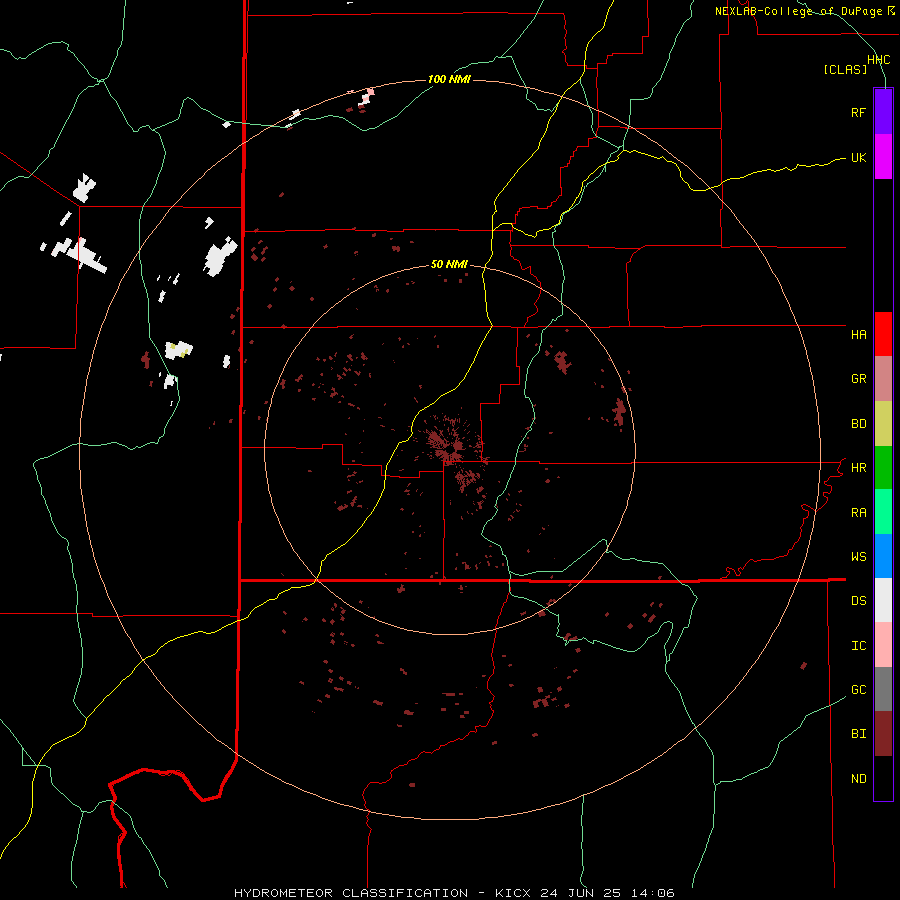Click the 'NEXLAB-College of DuPage' credit text
Viewport: 900px width, 900px height.
point(798,11)
